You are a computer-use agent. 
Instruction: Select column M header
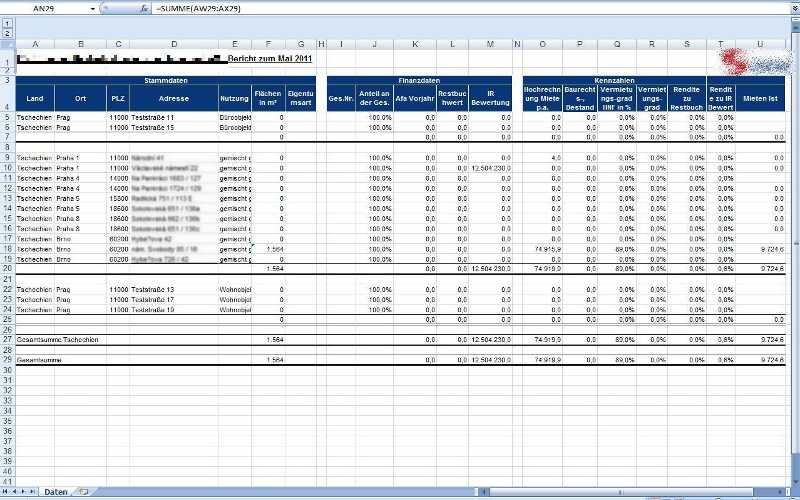pyautogui.click(x=490, y=44)
